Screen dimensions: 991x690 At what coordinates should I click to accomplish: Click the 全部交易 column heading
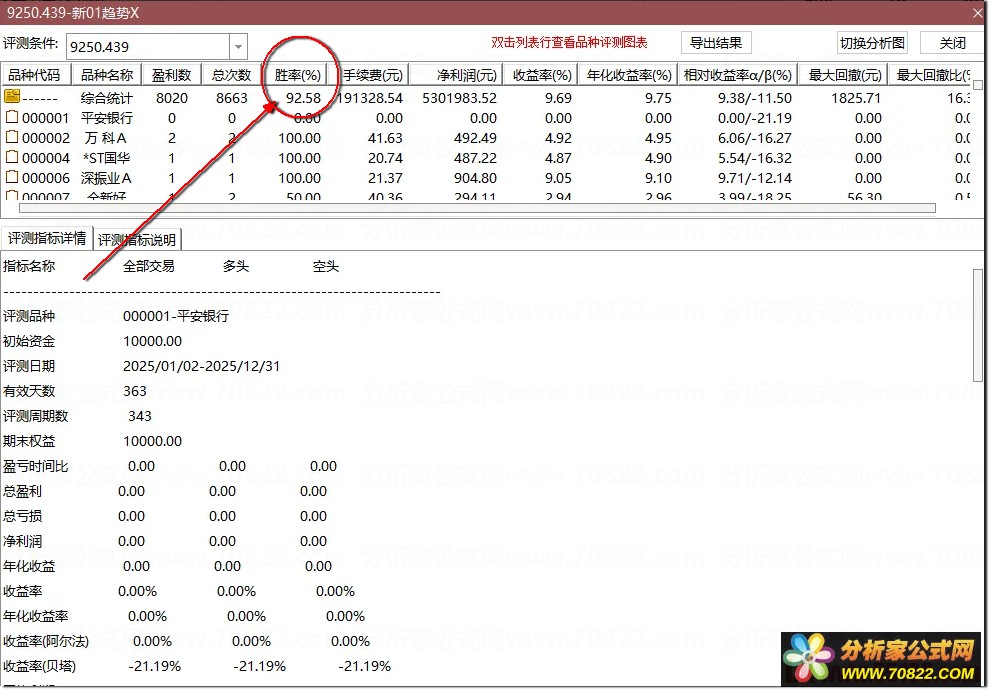tap(149, 266)
